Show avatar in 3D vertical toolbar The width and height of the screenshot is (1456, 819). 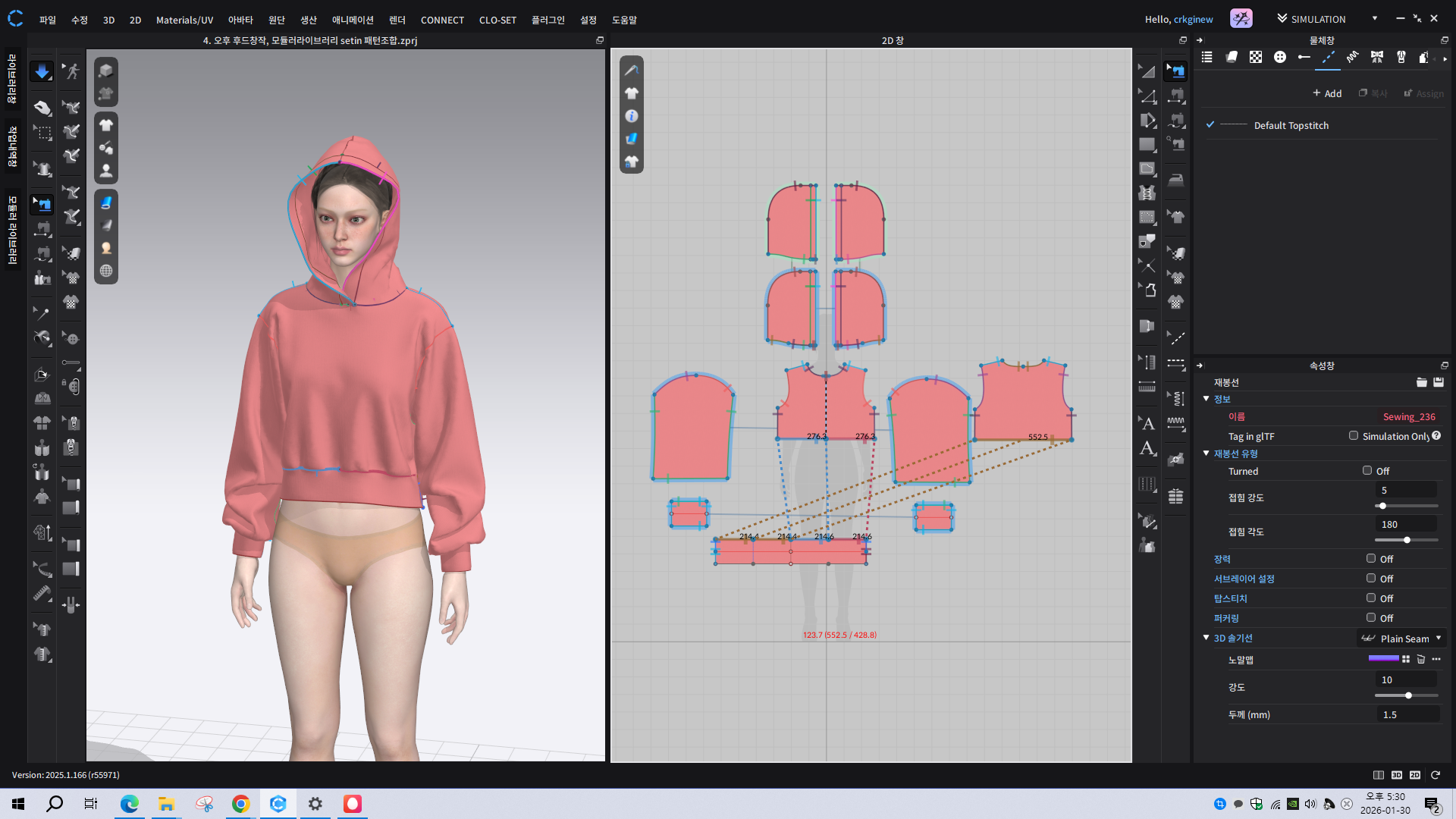(106, 171)
